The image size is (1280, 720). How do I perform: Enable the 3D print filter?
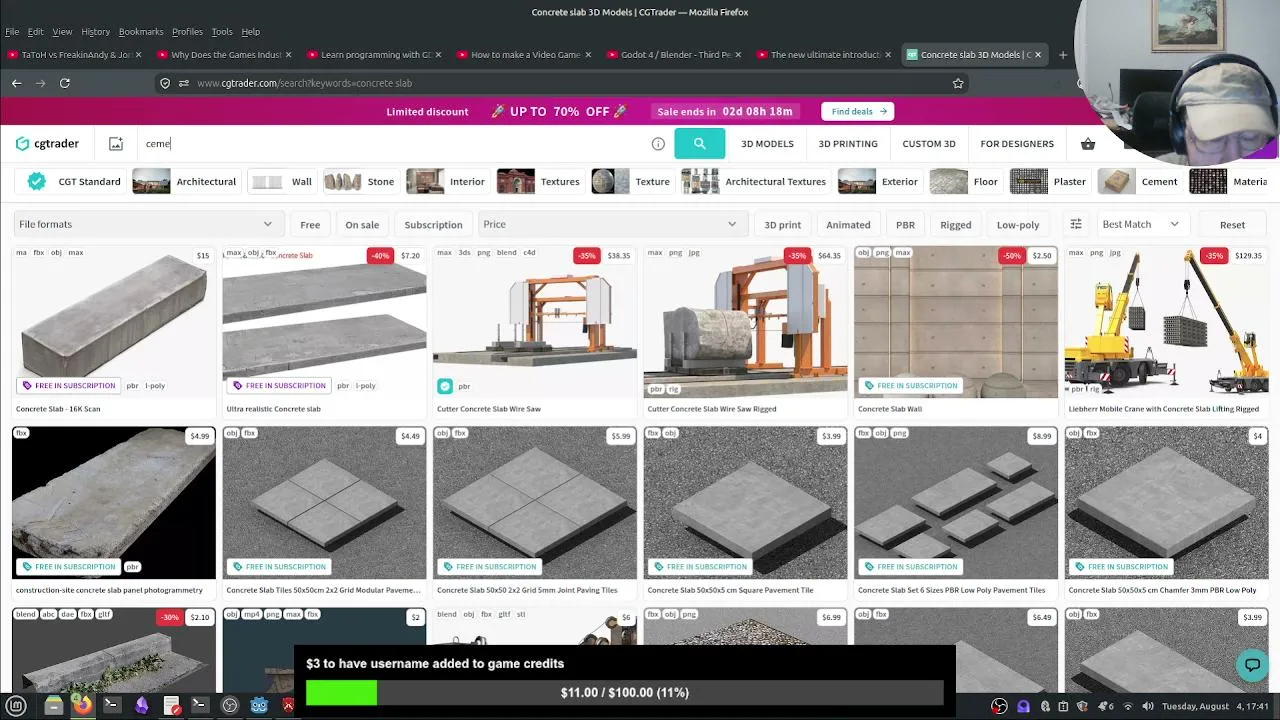[x=782, y=225]
